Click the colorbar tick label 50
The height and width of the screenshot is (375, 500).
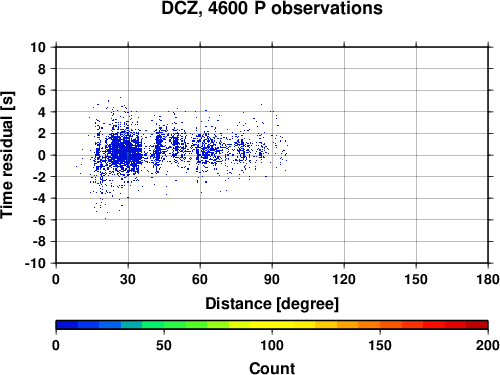coord(164,345)
